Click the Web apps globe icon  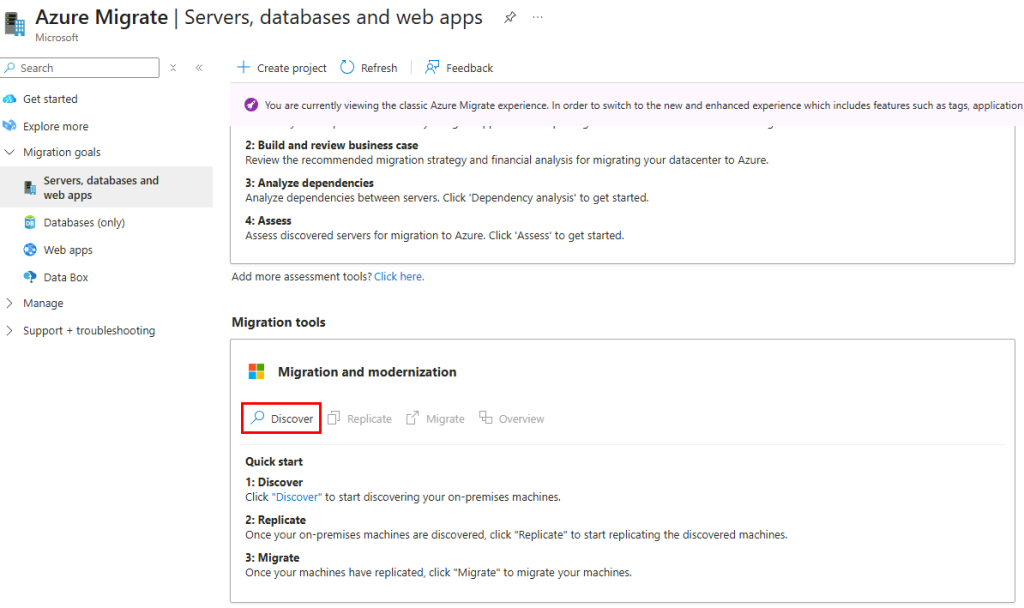[30, 249]
